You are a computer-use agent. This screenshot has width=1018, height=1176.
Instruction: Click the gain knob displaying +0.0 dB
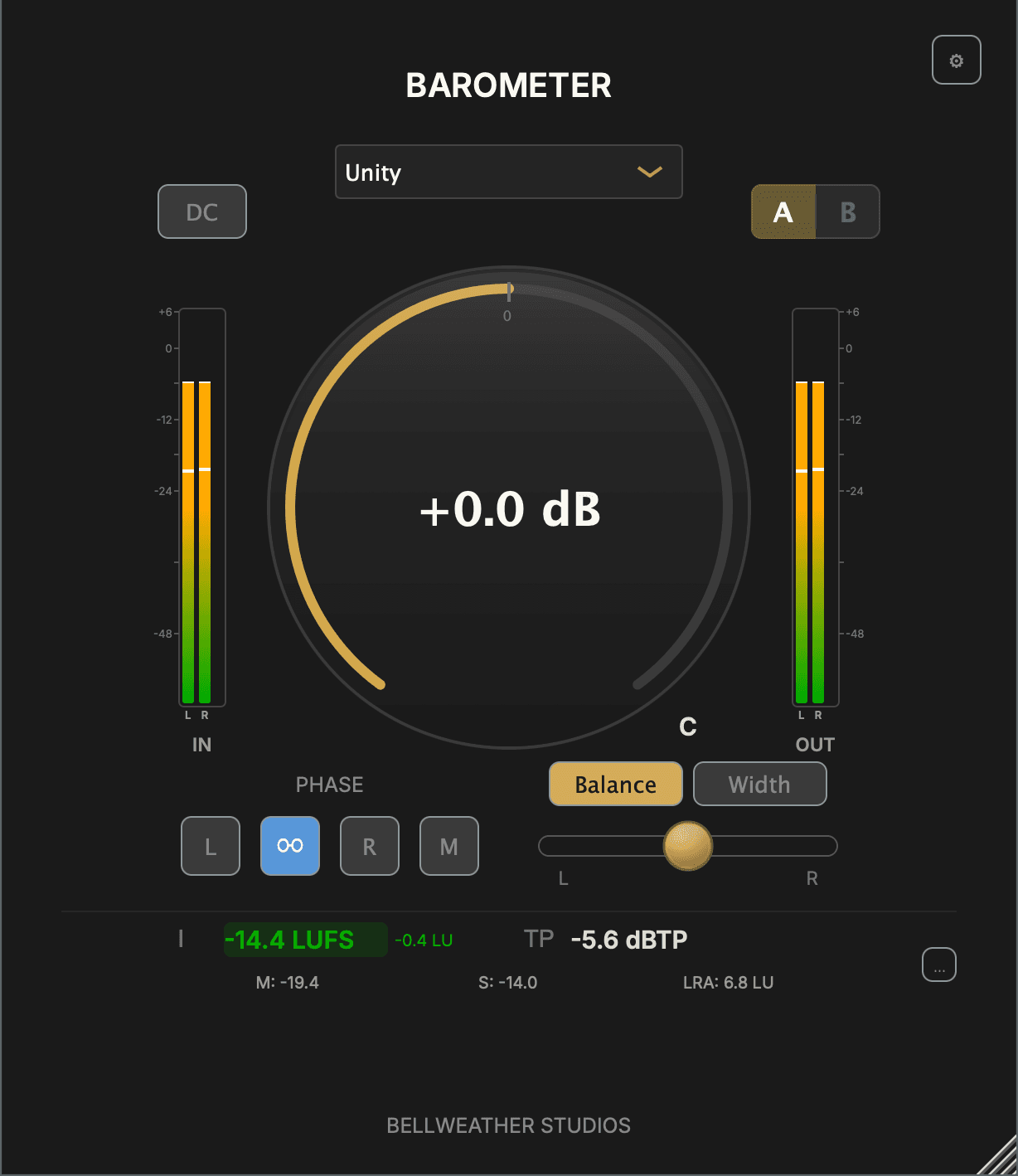[x=509, y=510]
